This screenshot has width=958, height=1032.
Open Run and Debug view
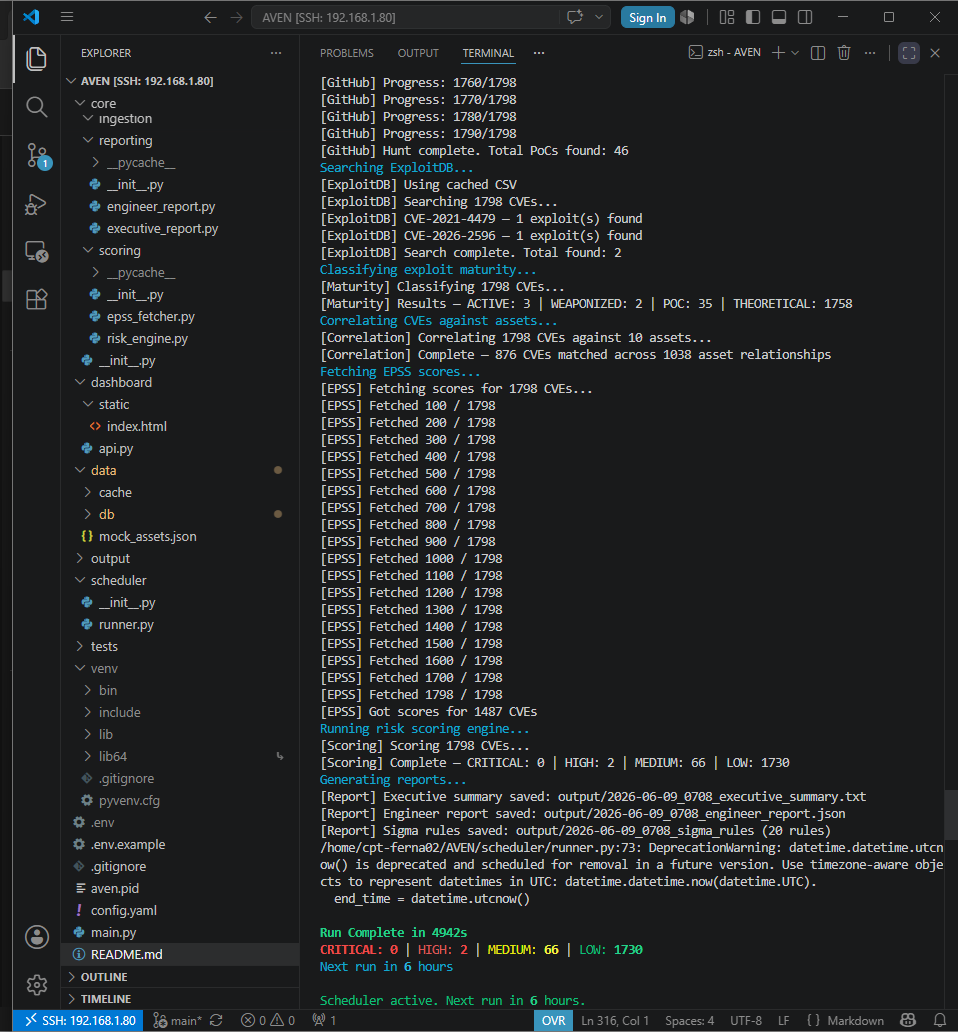click(x=36, y=204)
